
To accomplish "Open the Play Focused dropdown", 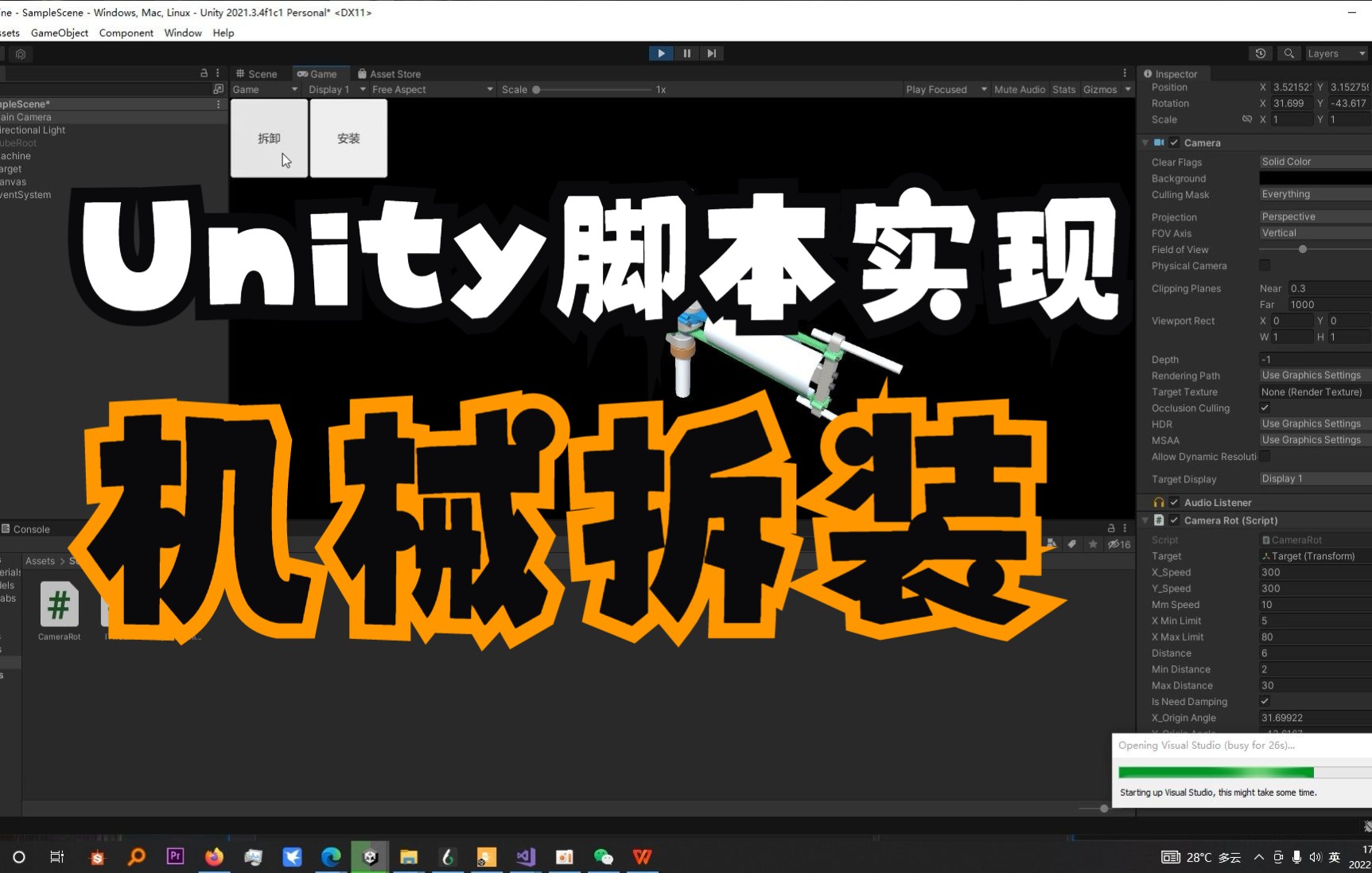I will (x=946, y=89).
